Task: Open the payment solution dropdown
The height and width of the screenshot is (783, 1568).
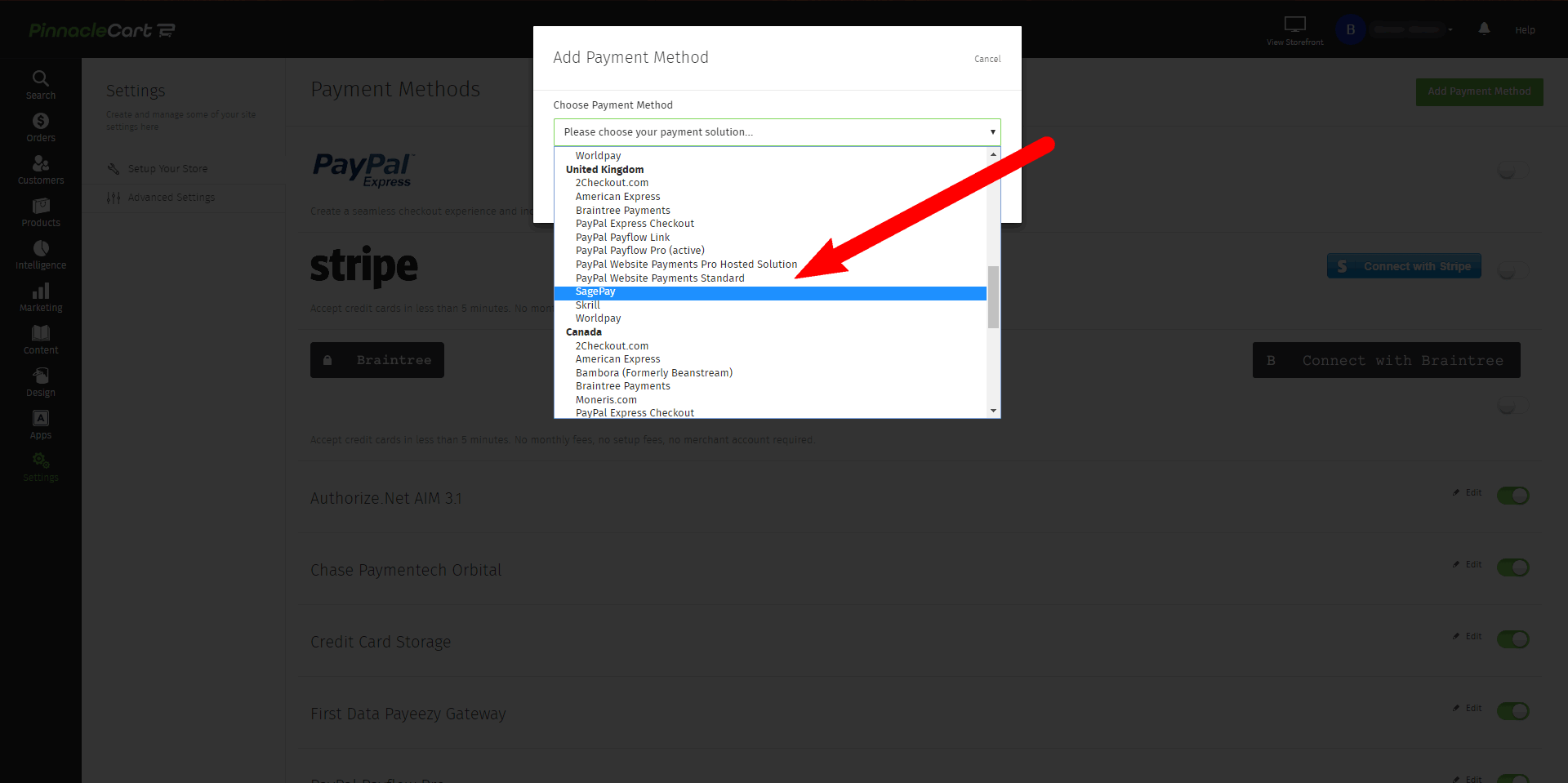Action: tap(777, 132)
